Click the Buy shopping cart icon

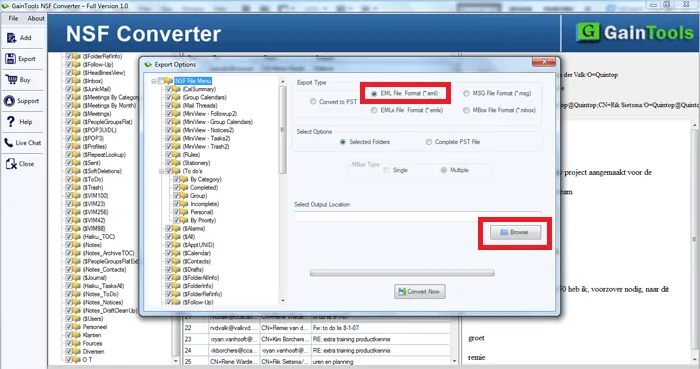[x=11, y=79]
